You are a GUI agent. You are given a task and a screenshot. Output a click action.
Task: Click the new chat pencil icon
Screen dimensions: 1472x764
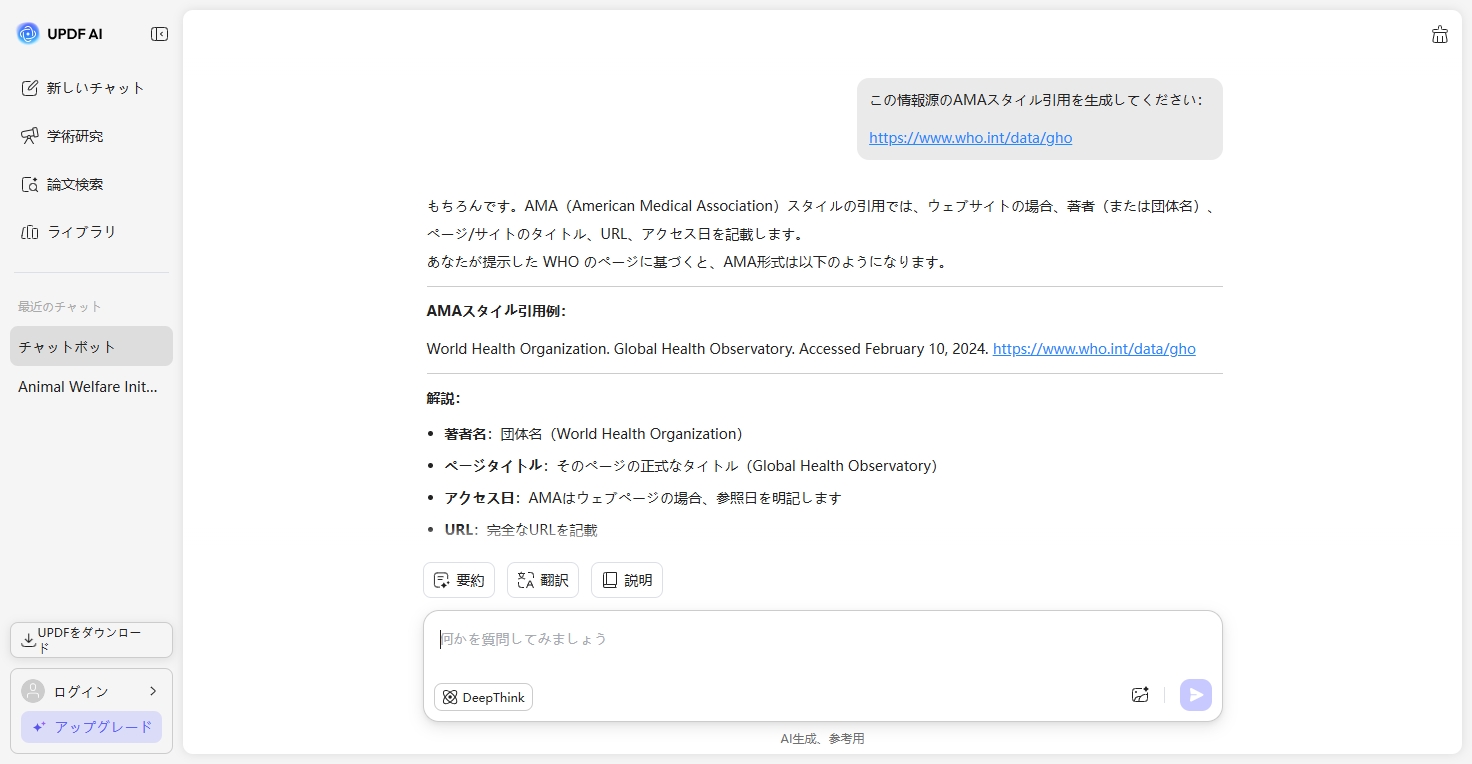[30, 88]
